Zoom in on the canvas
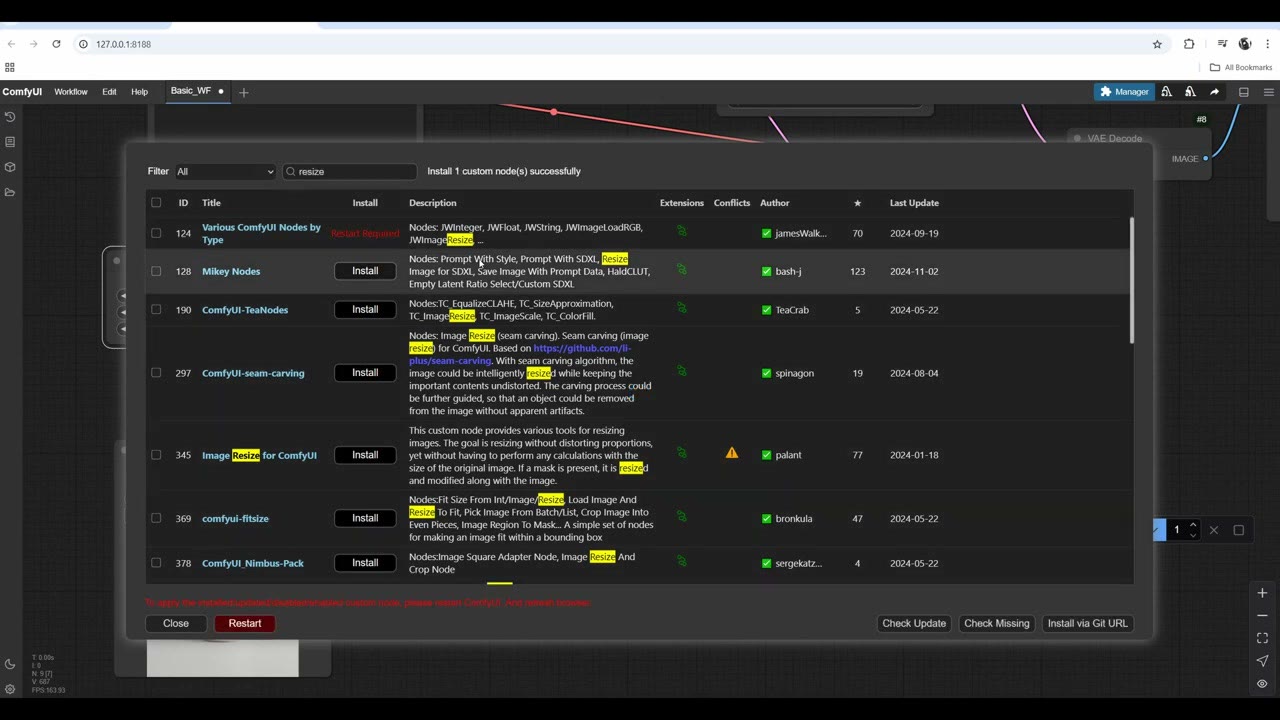1280x720 pixels. 1262,593
